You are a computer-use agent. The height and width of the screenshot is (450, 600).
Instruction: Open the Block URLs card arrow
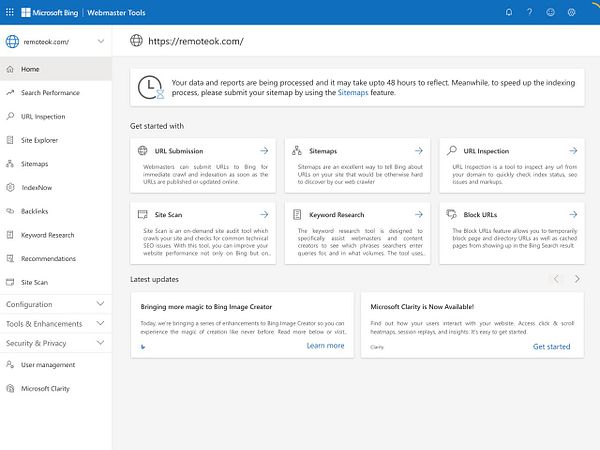coord(573,214)
